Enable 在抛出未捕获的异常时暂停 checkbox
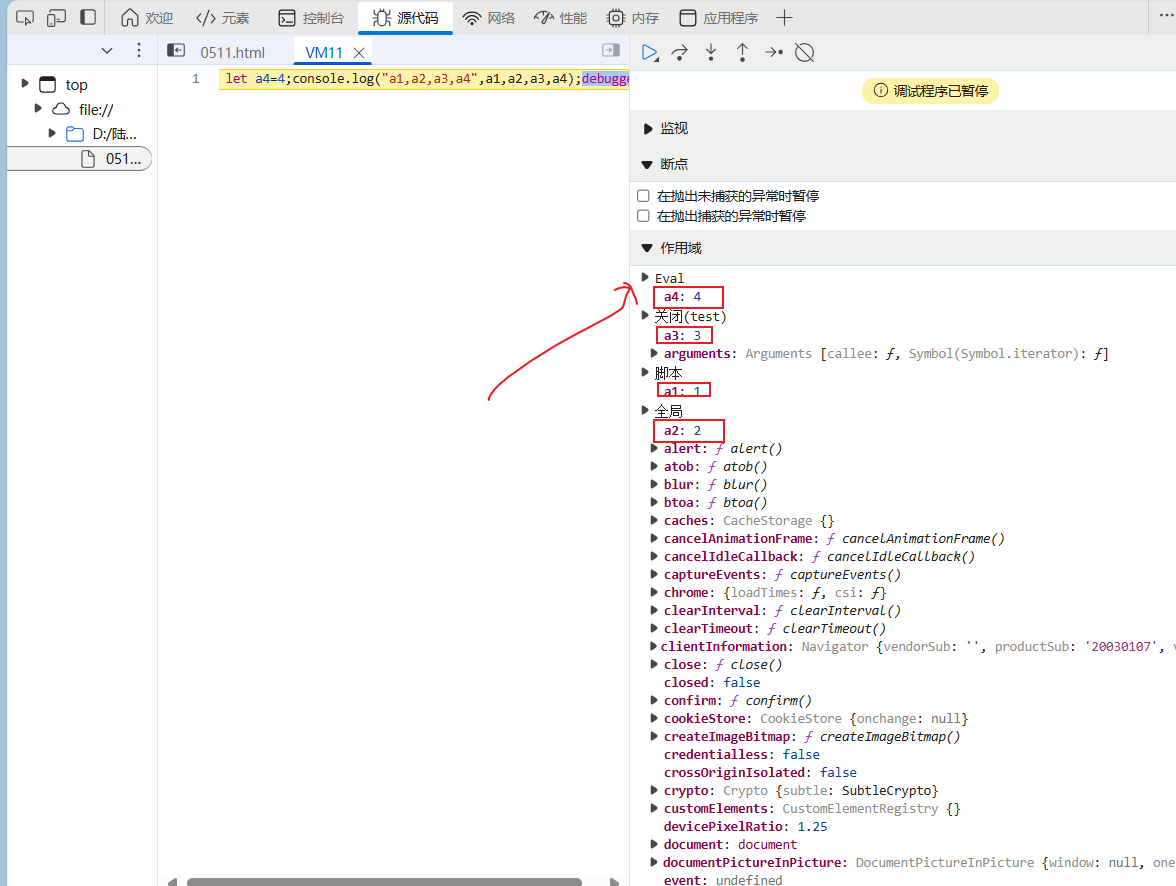The width and height of the screenshot is (1176, 886). [x=643, y=196]
